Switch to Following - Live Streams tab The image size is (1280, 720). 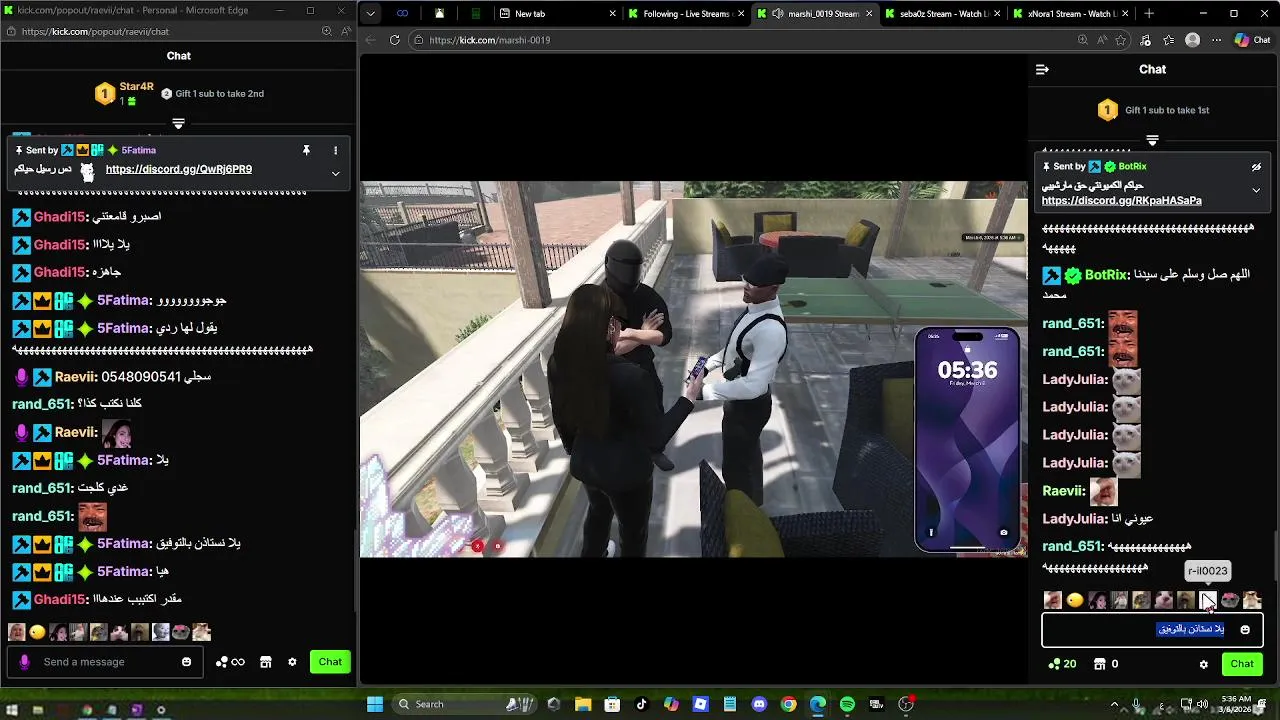pyautogui.click(x=686, y=14)
